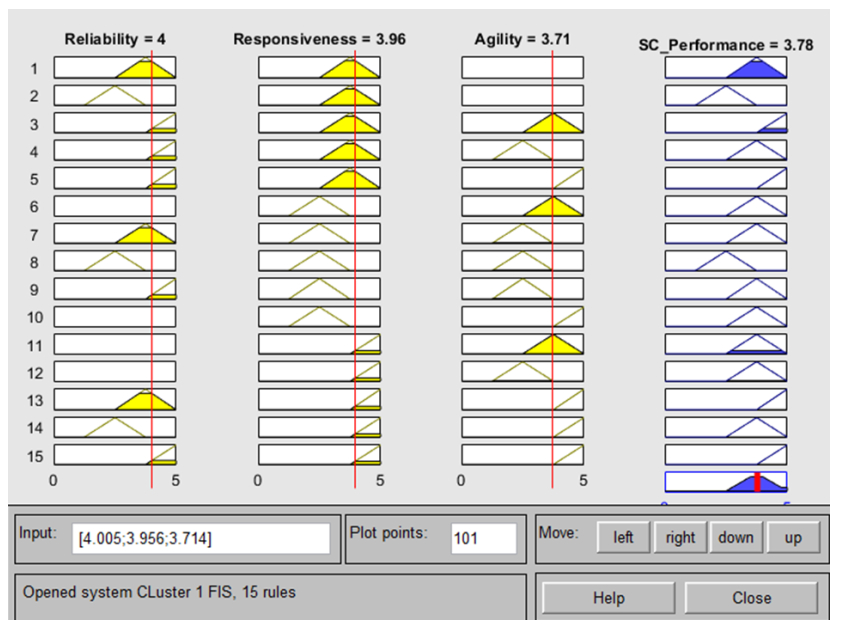Image resolution: width=842 pixels, height=633 pixels.
Task: Click the aggregated SC_Performance output plot
Action: (726, 482)
